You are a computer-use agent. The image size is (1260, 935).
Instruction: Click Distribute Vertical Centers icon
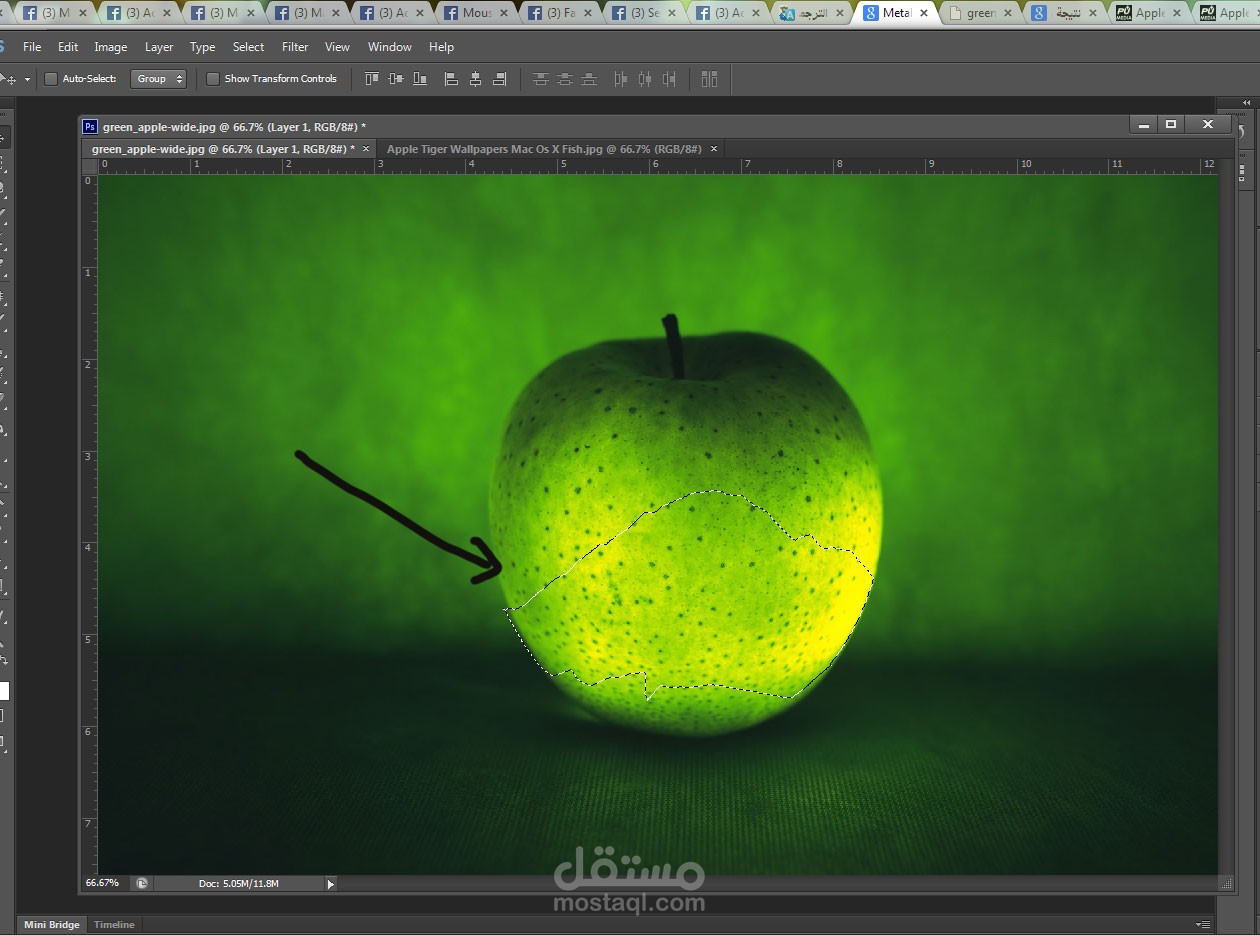pyautogui.click(x=565, y=79)
